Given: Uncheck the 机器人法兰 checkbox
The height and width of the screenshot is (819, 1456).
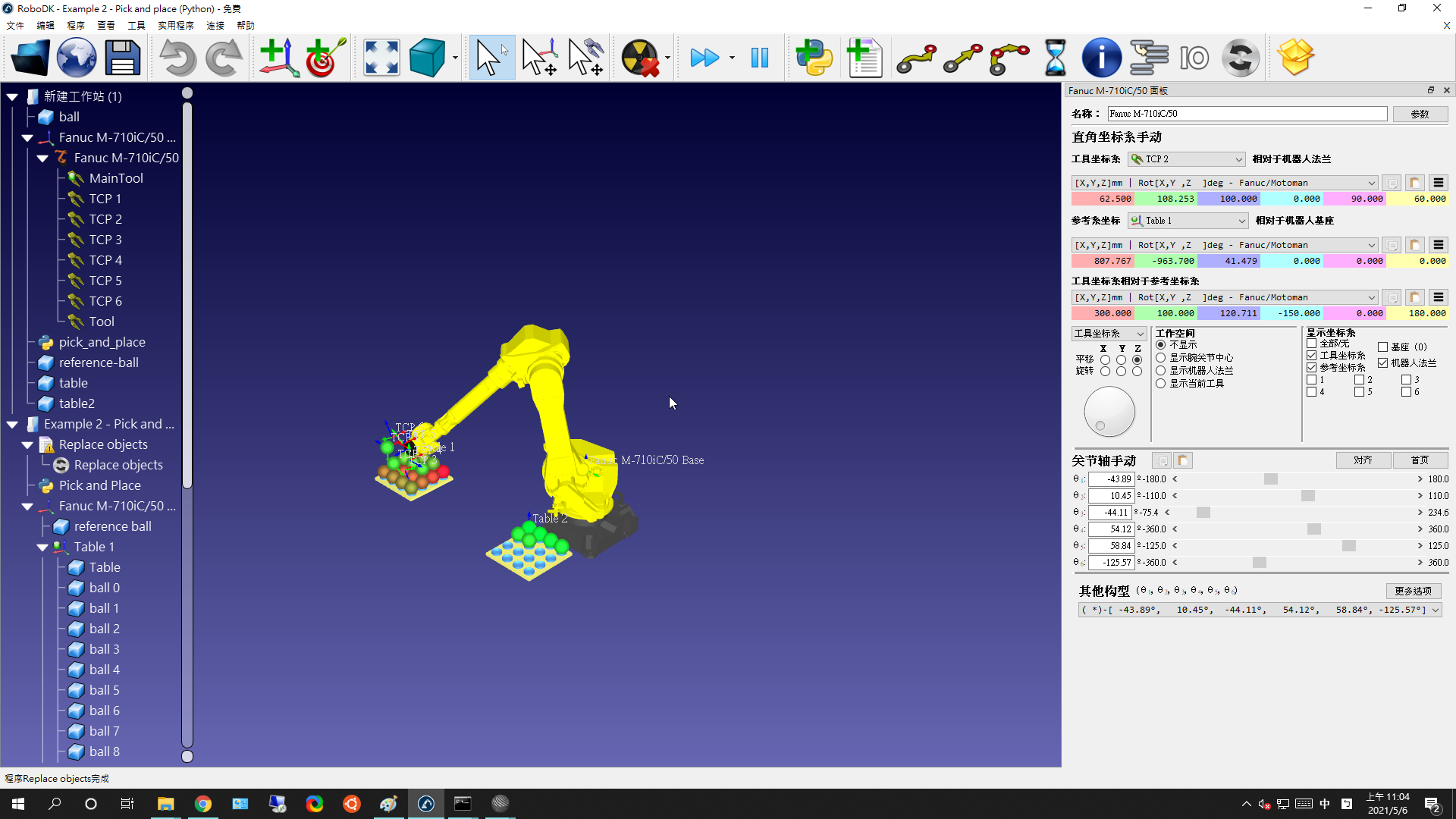Looking at the screenshot, I should click(1383, 363).
